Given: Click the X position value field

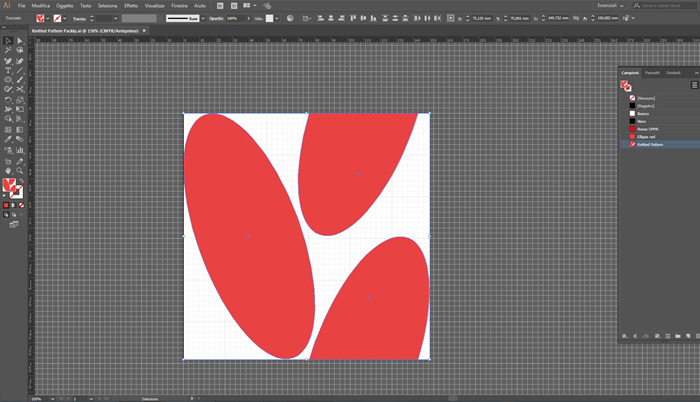Looking at the screenshot, I should tap(482, 18).
